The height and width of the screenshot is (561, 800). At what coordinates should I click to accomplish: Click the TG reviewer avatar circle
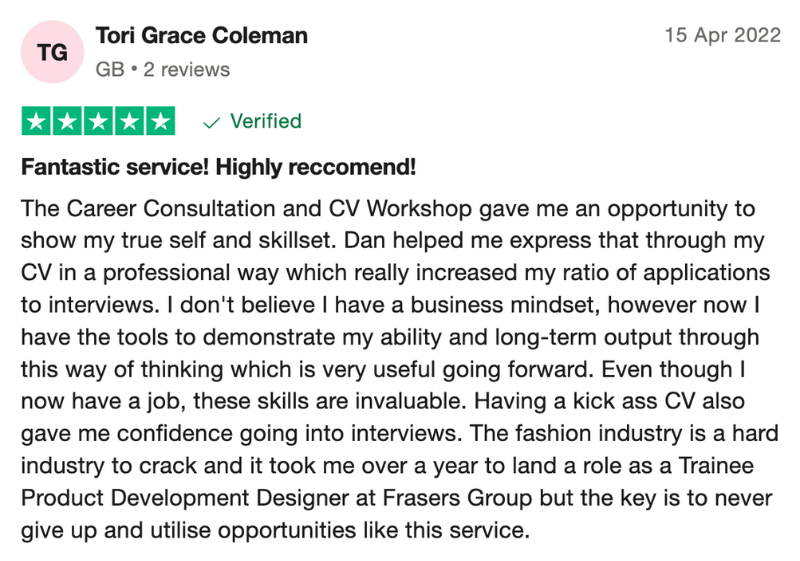pyautogui.click(x=52, y=52)
